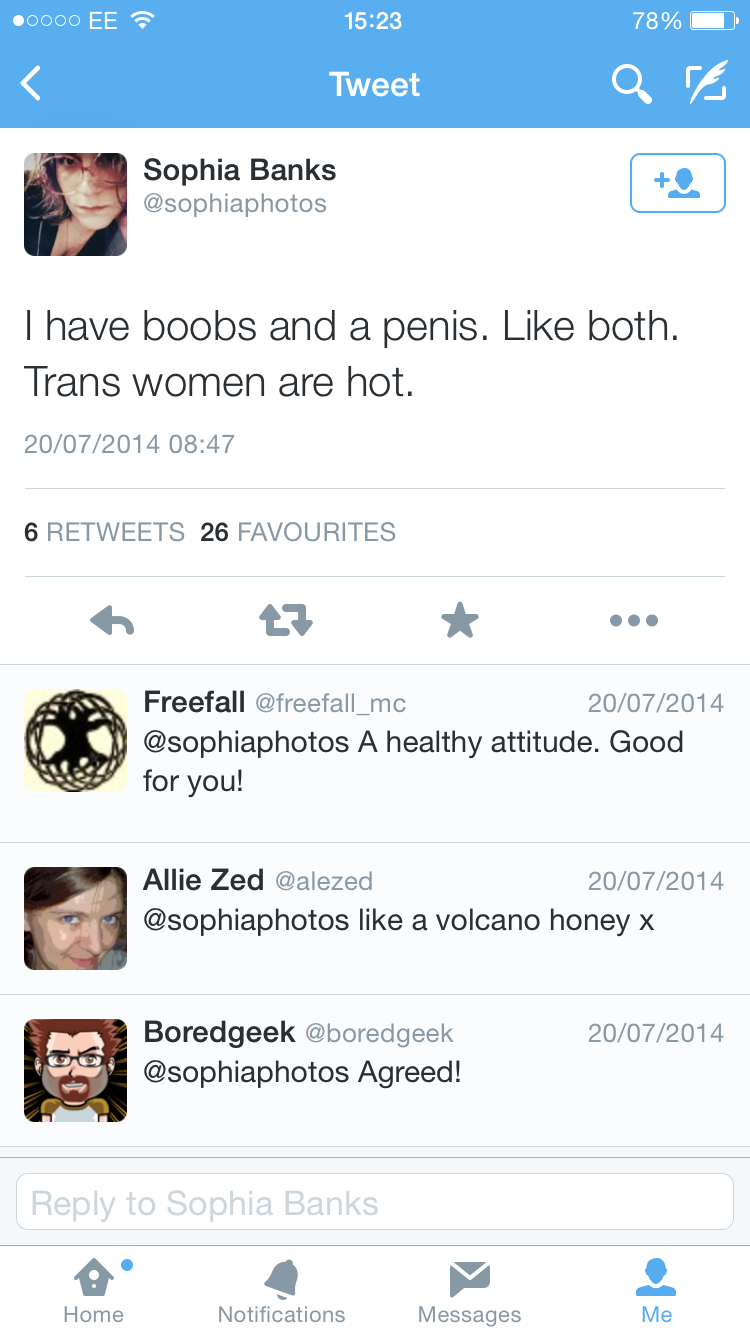
Task: Favourite the tweet with star icon
Action: point(460,621)
